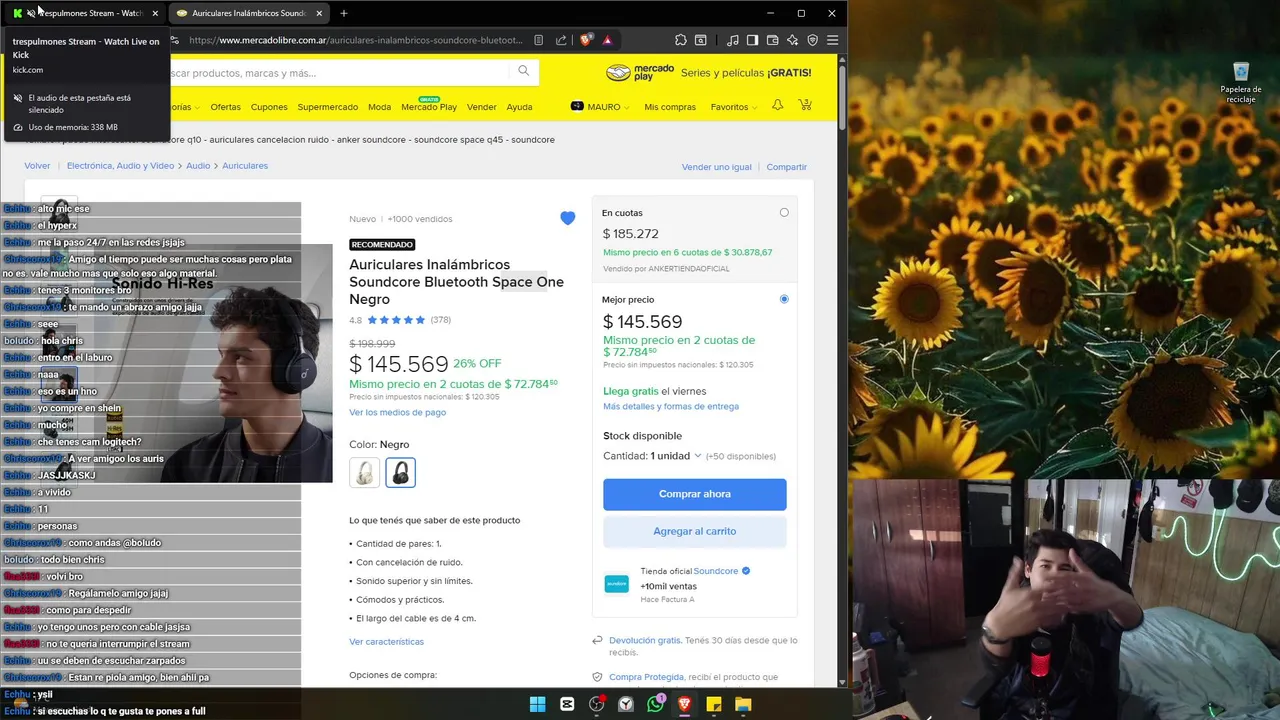Click Más detalles y formas de entrega

(x=671, y=406)
